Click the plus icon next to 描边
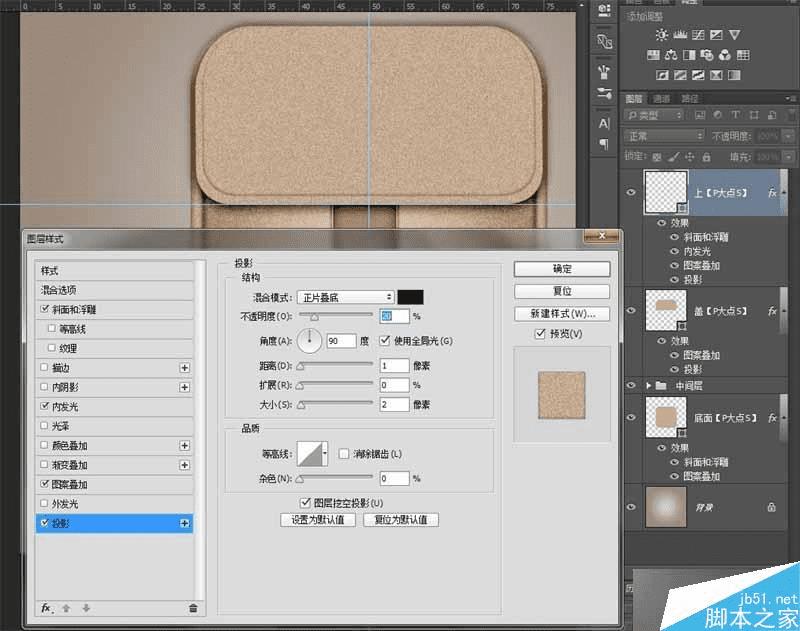Image resolution: width=800 pixels, height=631 pixels. point(184,368)
